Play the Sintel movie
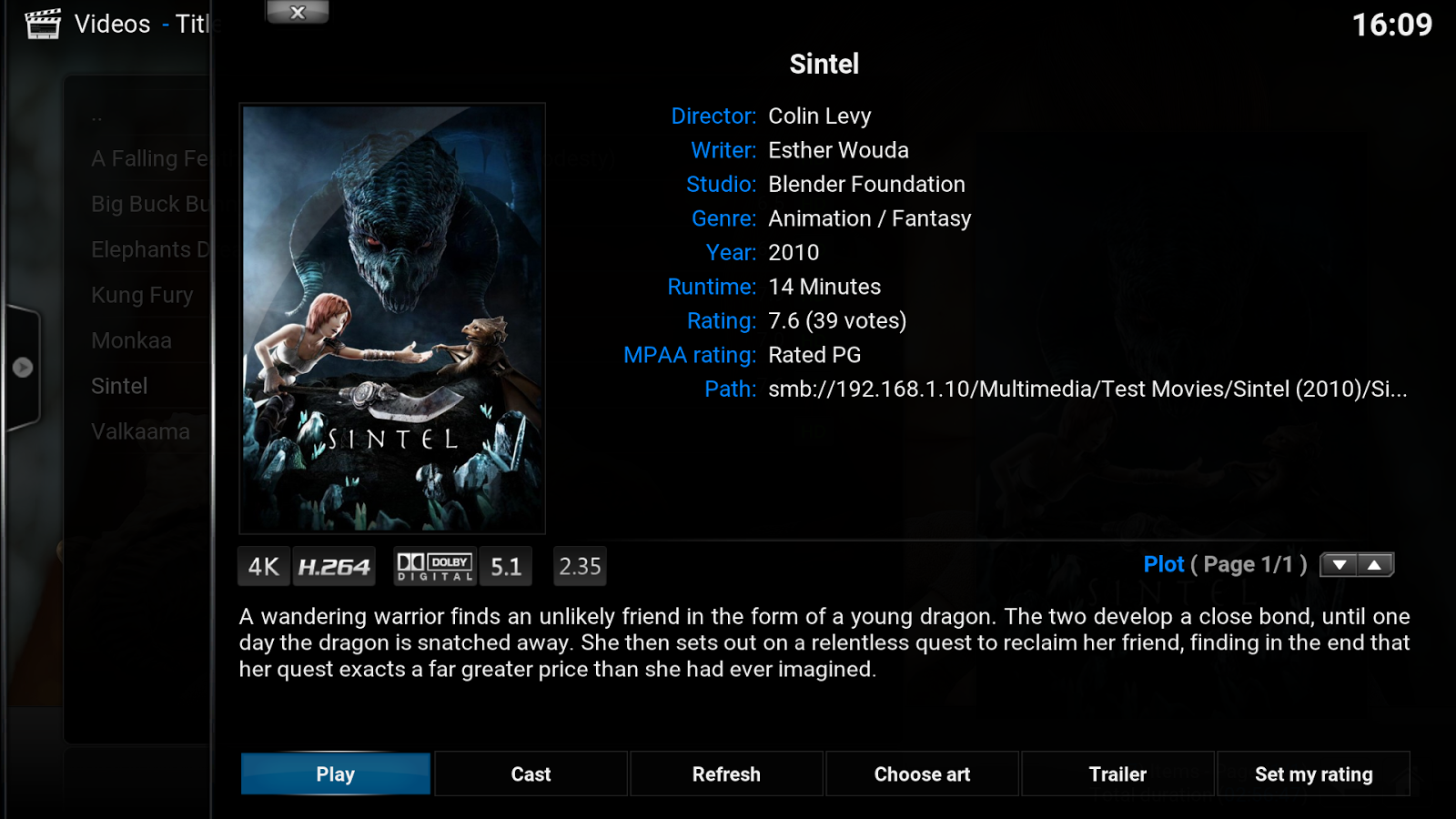The width and height of the screenshot is (1456, 819). click(x=336, y=774)
